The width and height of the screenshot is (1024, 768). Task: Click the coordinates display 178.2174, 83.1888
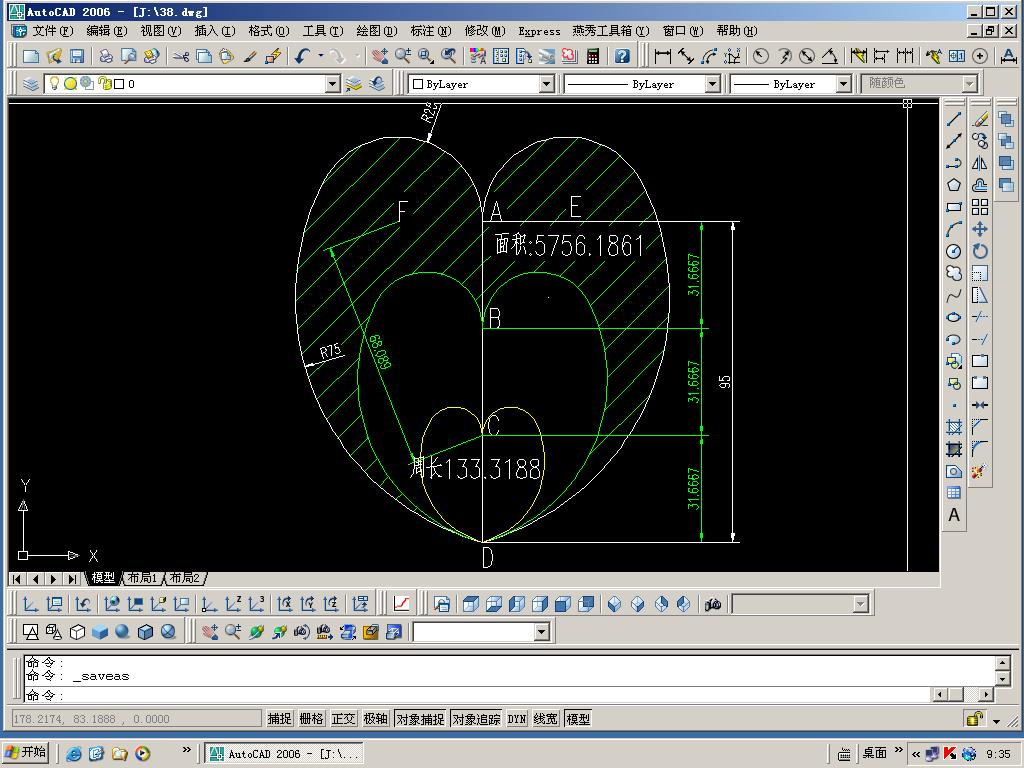[136, 719]
